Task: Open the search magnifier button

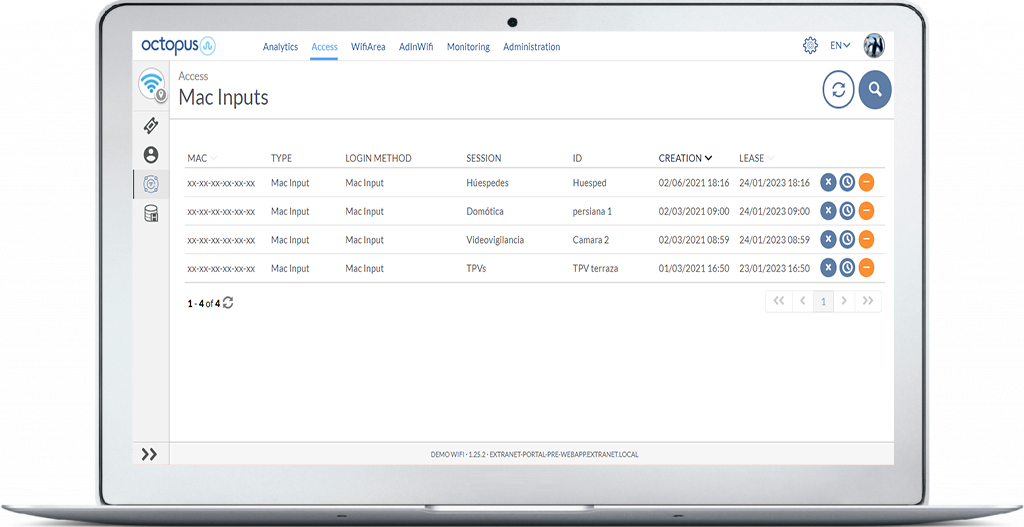Action: tap(875, 89)
